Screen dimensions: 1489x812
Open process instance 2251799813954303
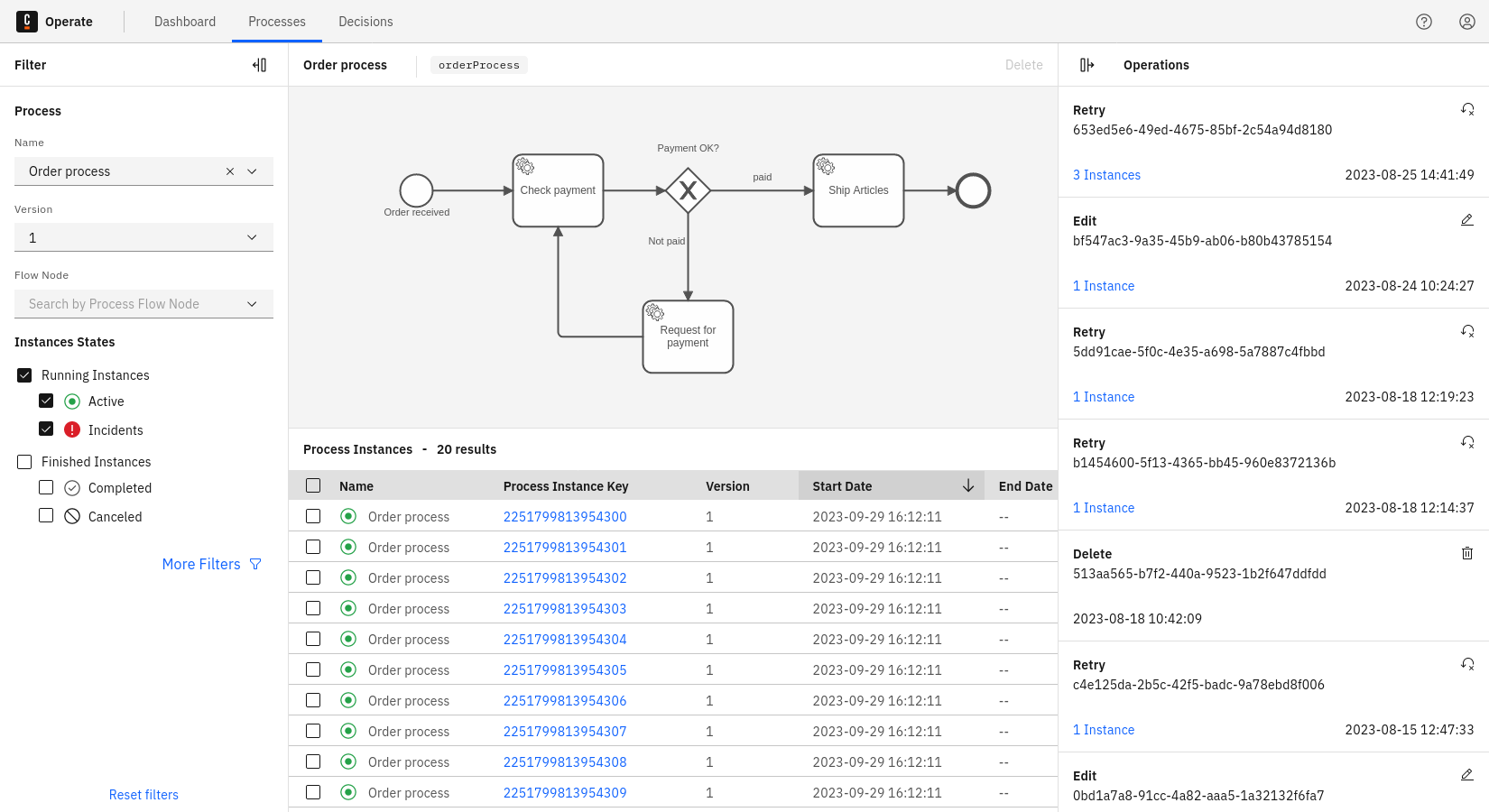tap(565, 609)
